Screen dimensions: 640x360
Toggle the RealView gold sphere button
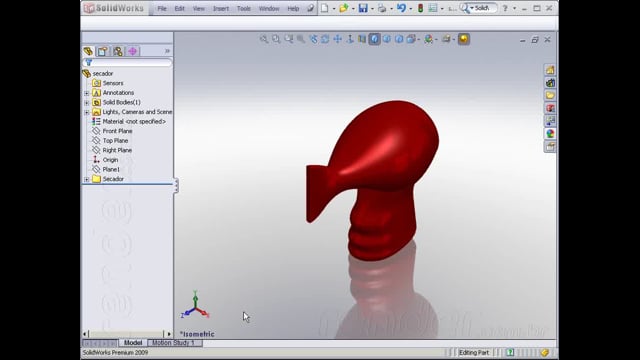464,39
